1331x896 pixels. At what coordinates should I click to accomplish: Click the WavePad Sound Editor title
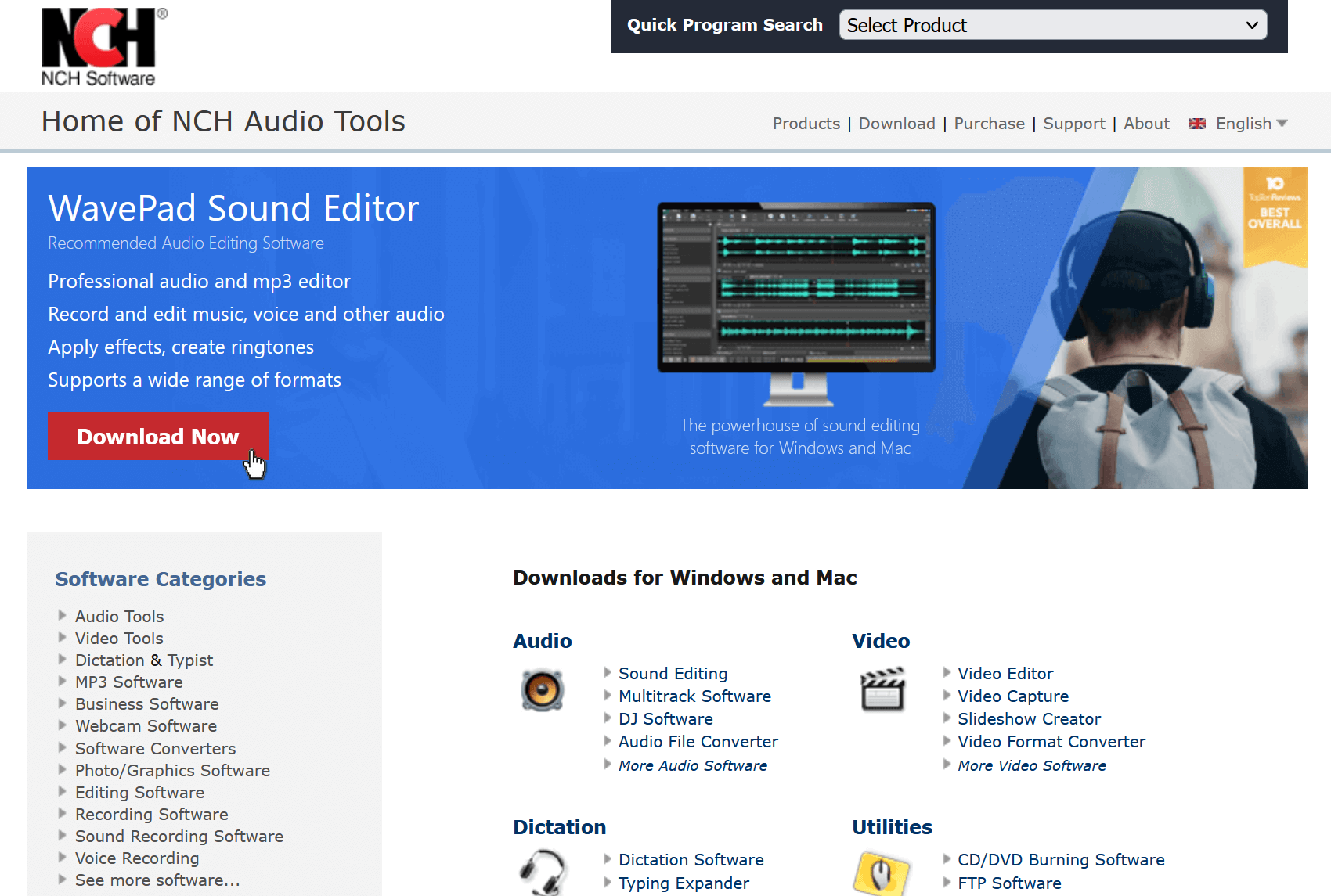[x=233, y=208]
